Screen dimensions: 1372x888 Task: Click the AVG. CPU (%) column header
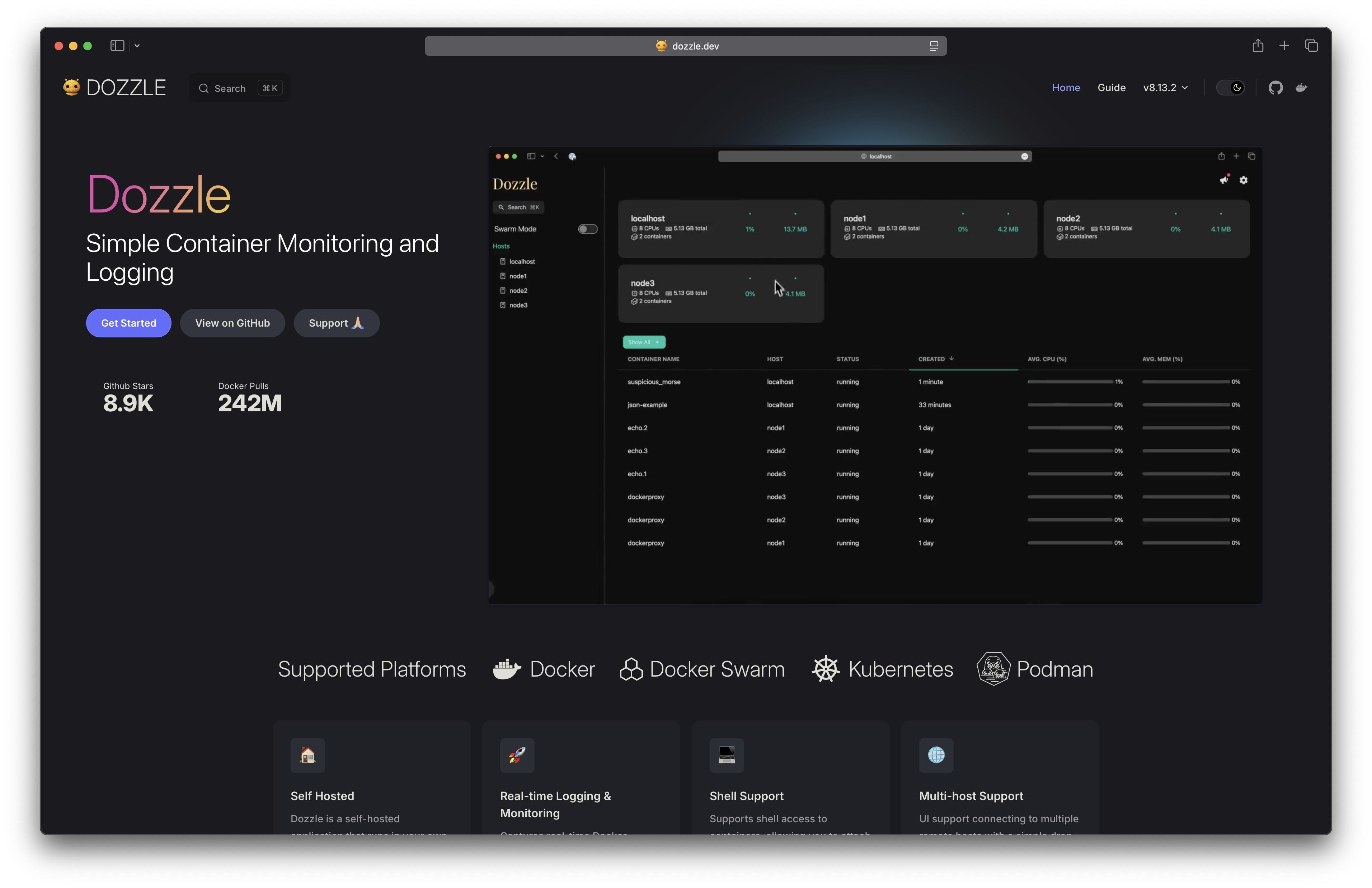pos(1047,359)
